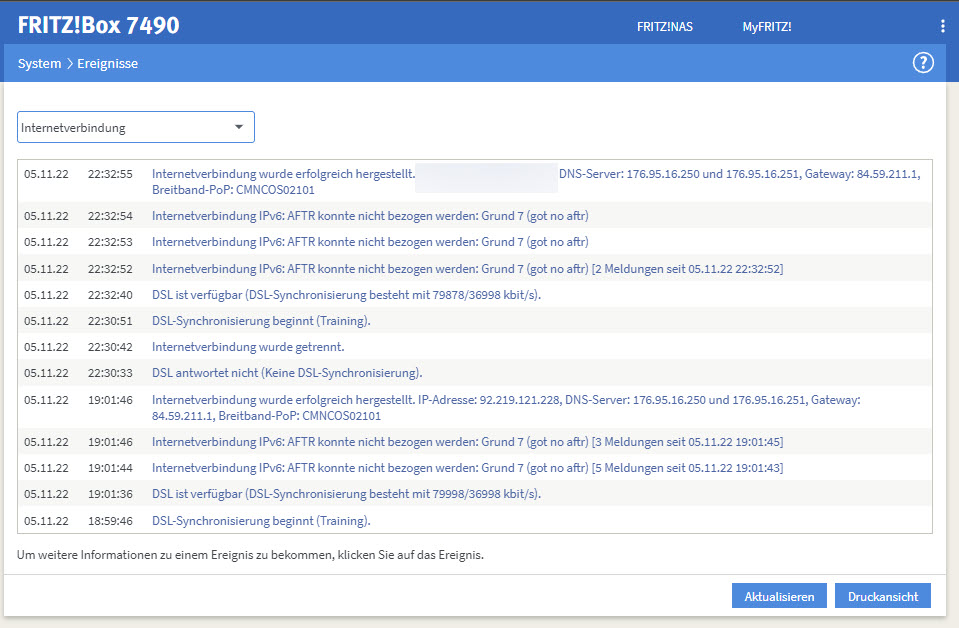Open the help question mark icon

[923, 62]
